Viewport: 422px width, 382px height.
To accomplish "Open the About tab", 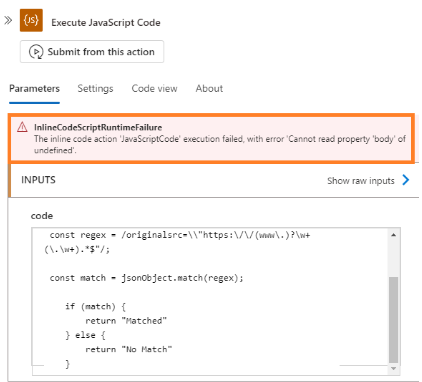I will (209, 88).
